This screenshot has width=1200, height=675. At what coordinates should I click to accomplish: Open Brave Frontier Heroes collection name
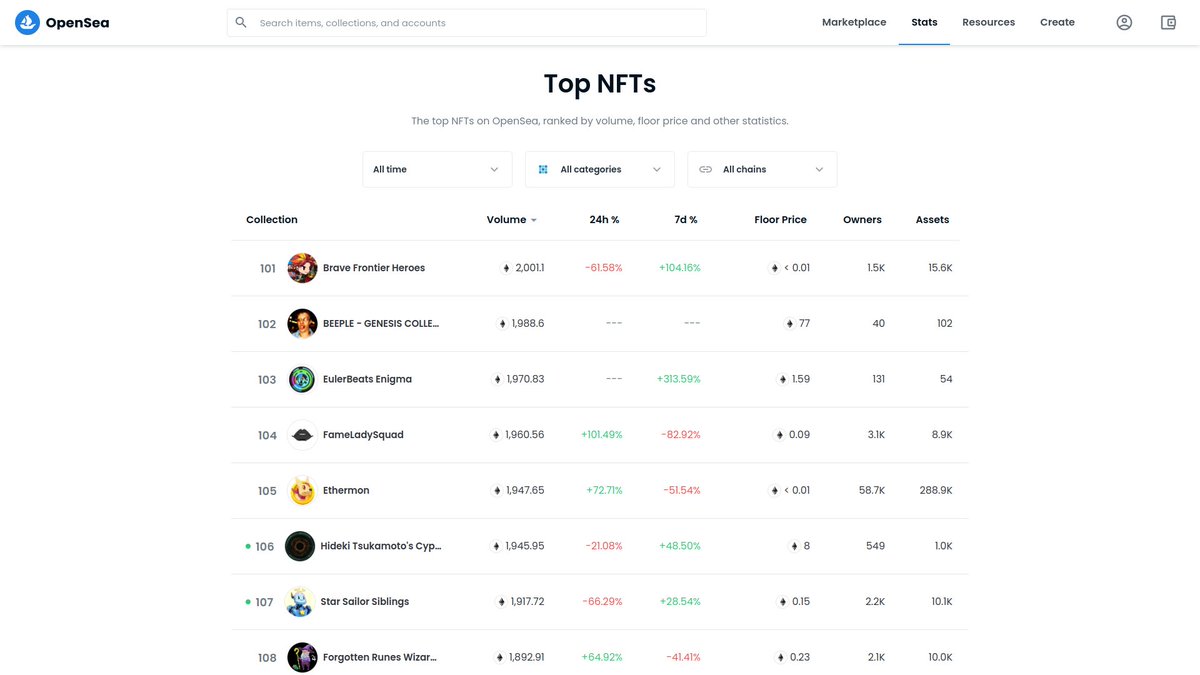374,268
